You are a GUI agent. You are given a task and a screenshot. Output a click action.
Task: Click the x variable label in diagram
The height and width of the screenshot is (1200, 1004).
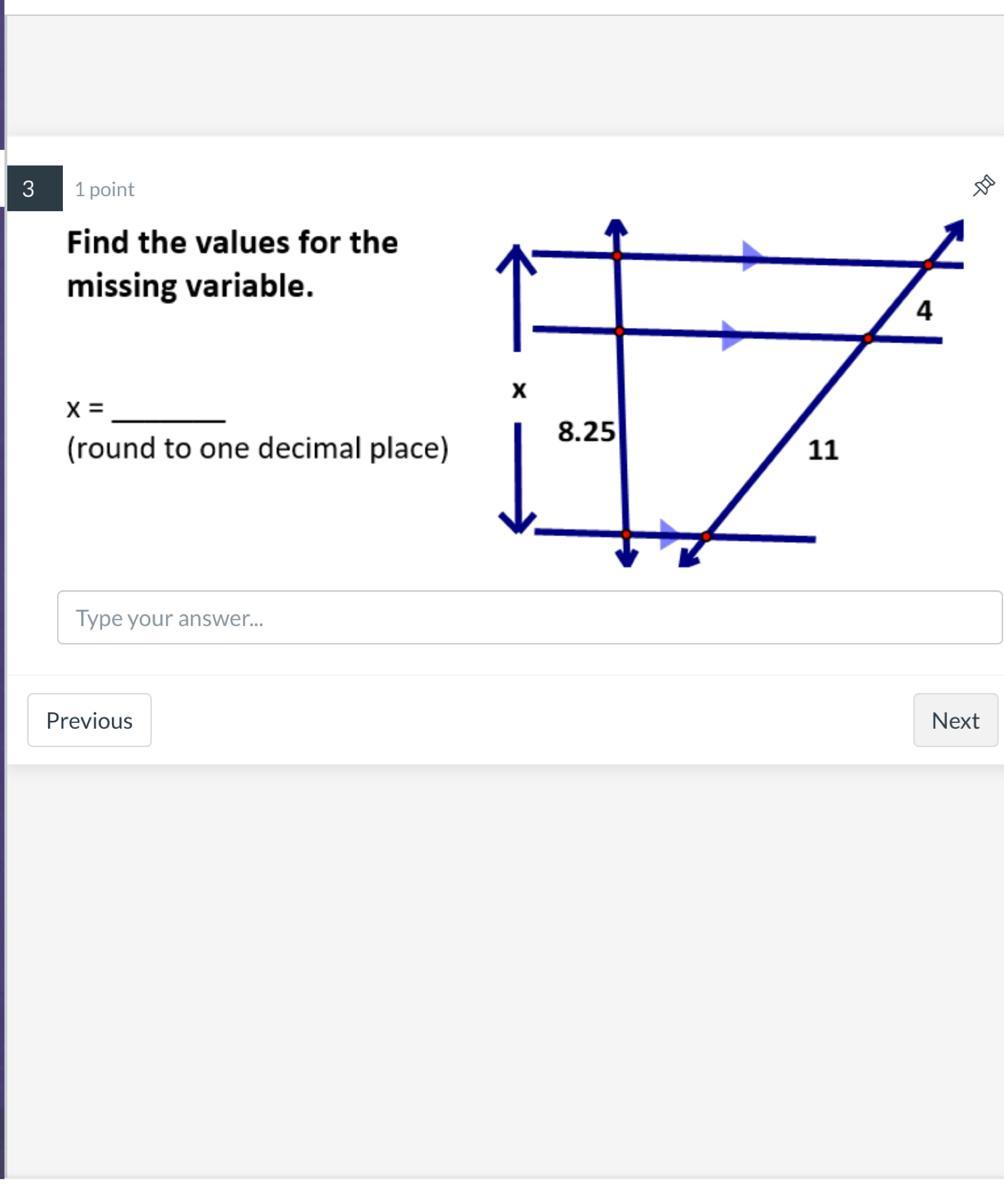click(x=519, y=390)
